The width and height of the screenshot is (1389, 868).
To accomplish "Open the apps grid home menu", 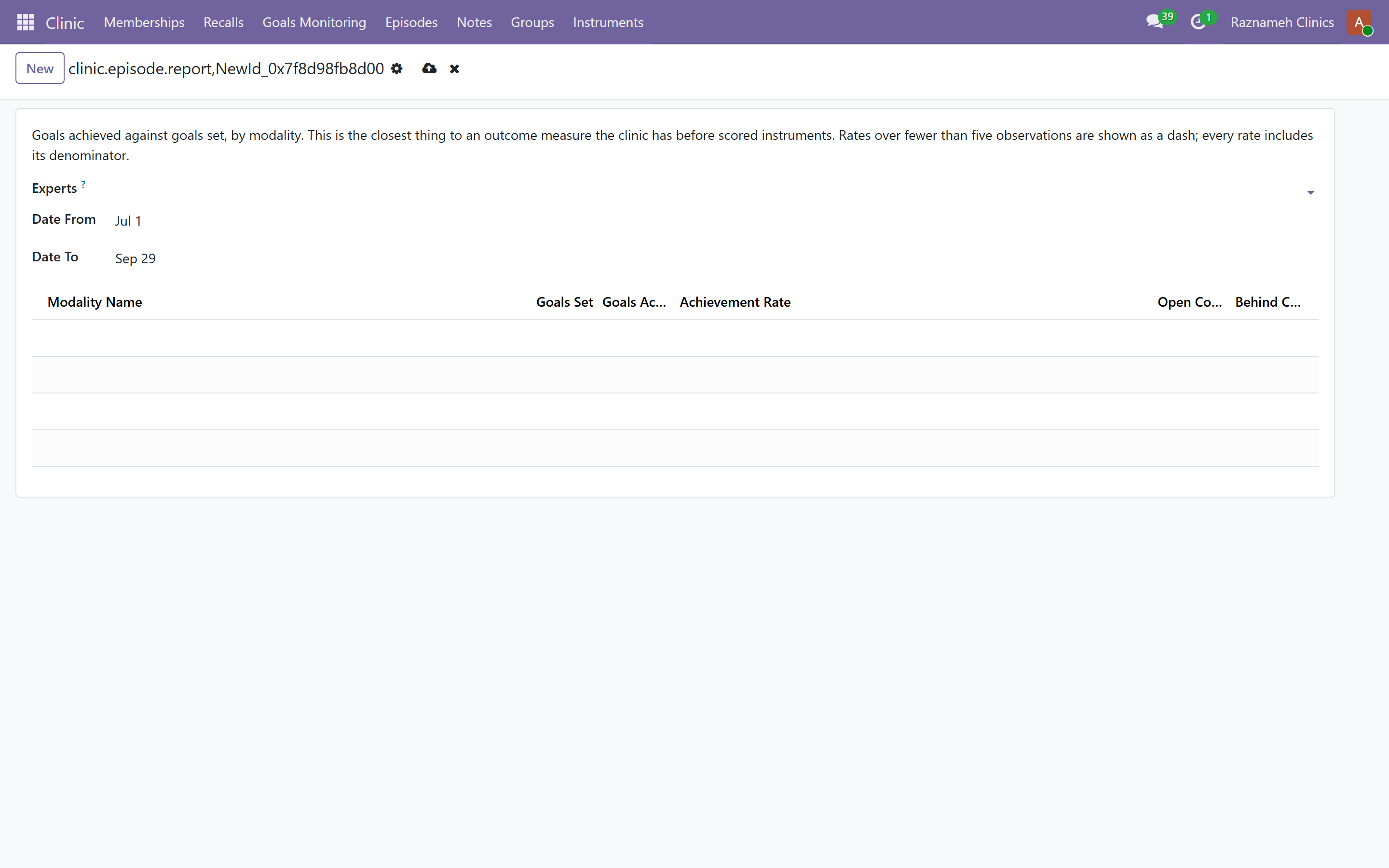I will tap(25, 22).
